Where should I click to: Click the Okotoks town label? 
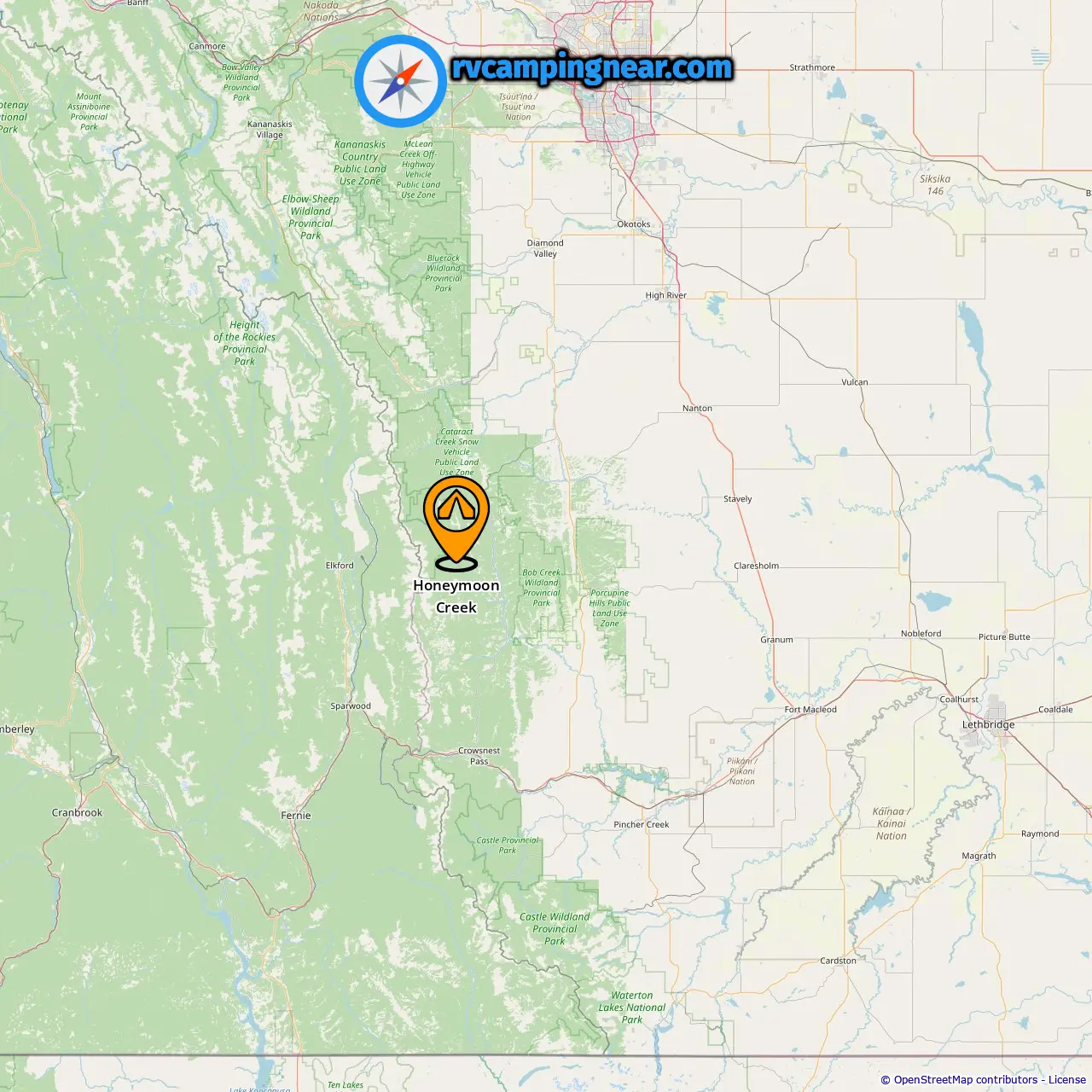[x=633, y=224]
